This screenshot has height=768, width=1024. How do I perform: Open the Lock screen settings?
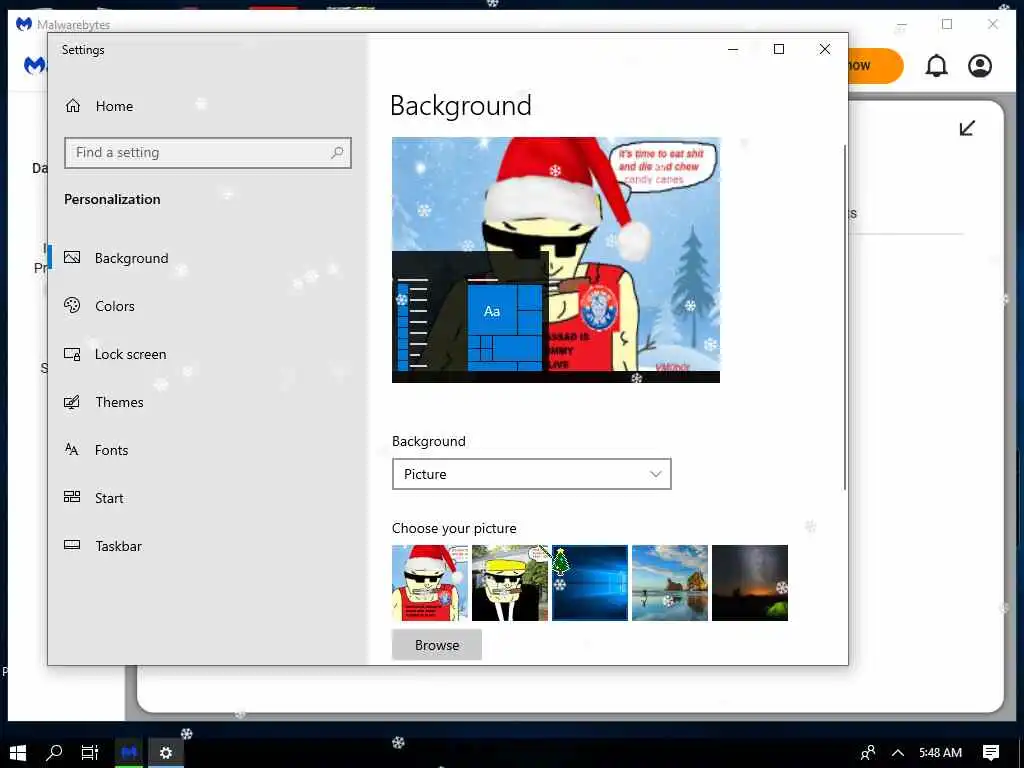pyautogui.click(x=131, y=354)
